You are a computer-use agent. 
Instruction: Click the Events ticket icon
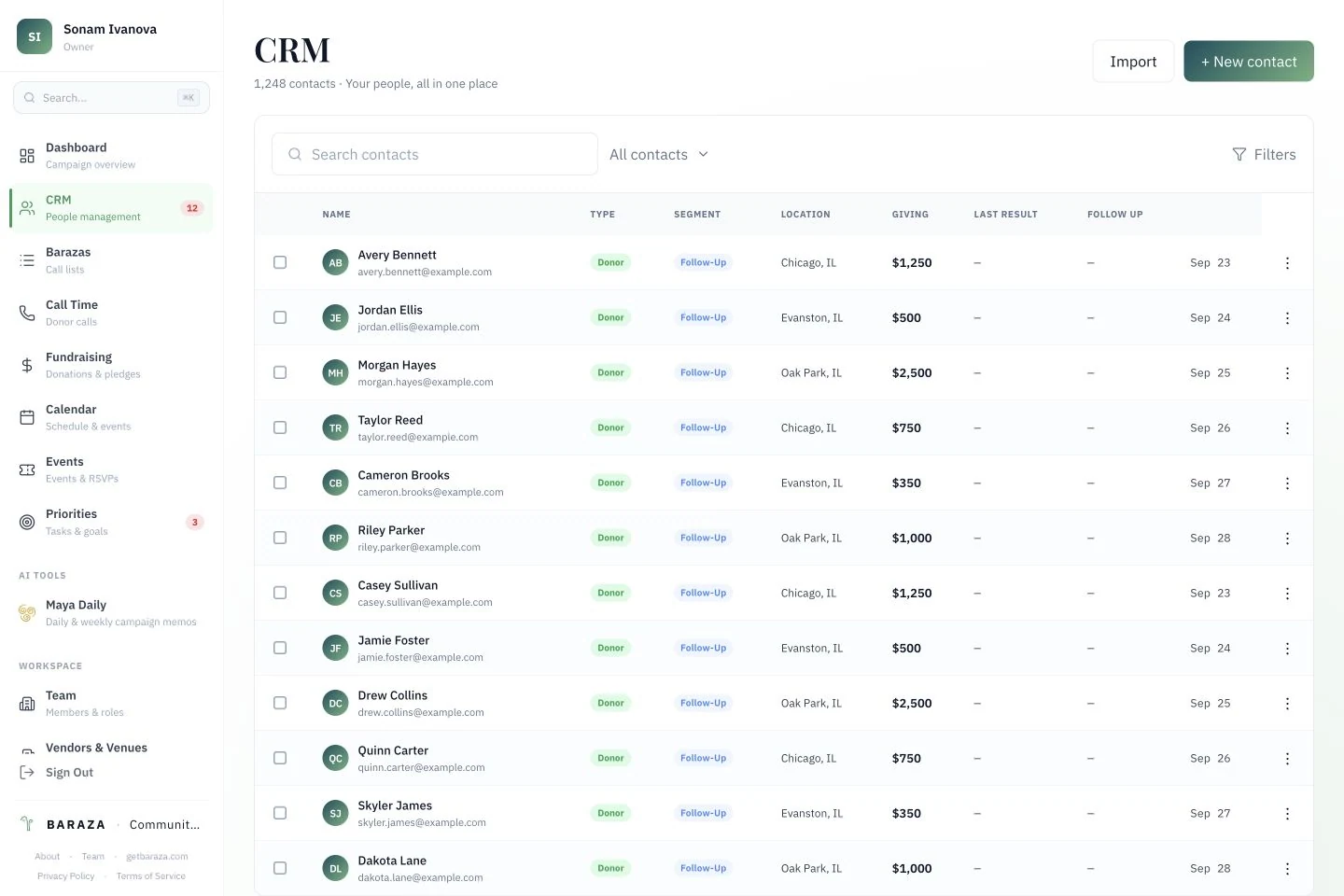click(27, 469)
